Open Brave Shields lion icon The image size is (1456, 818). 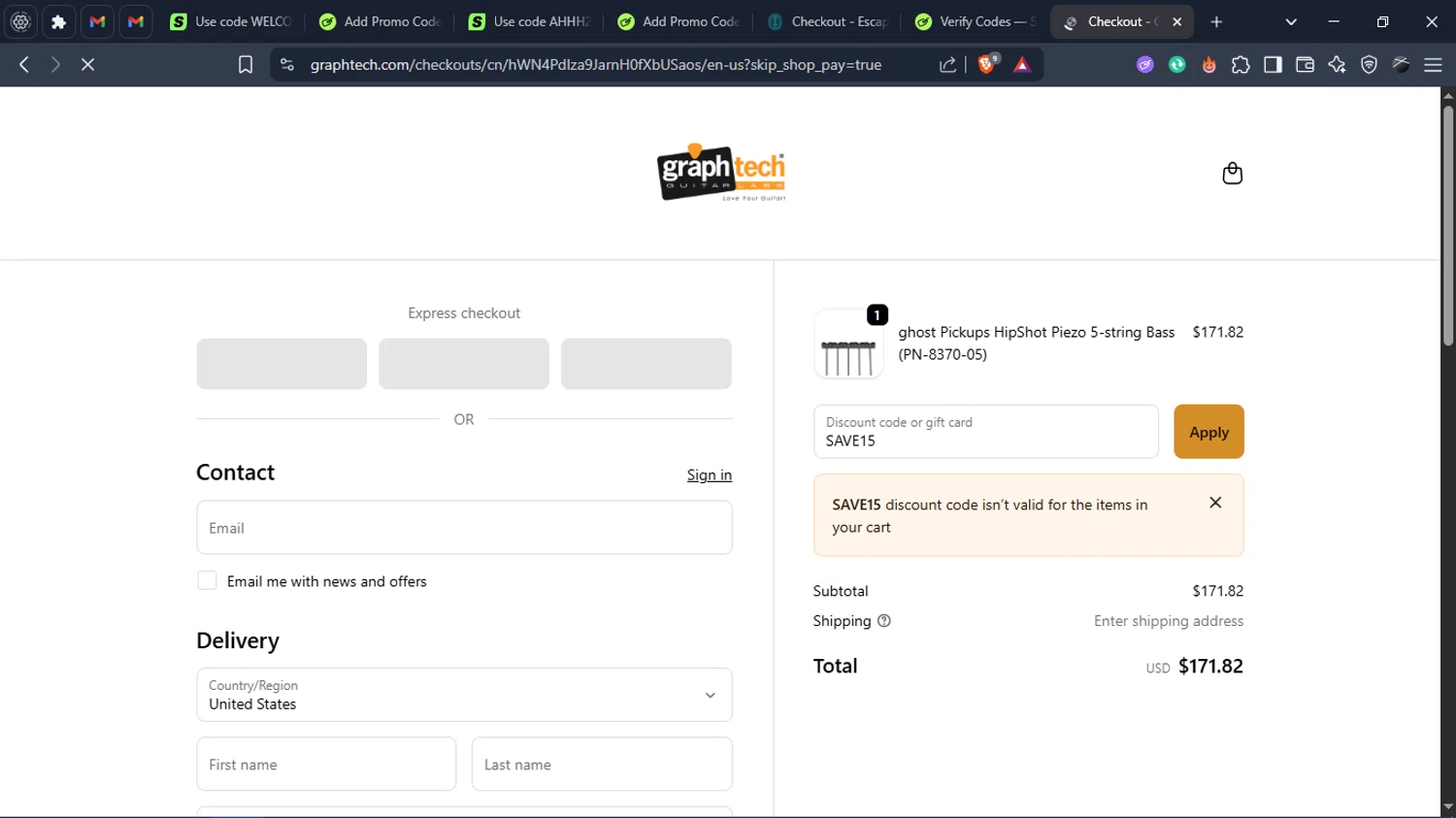(x=988, y=64)
